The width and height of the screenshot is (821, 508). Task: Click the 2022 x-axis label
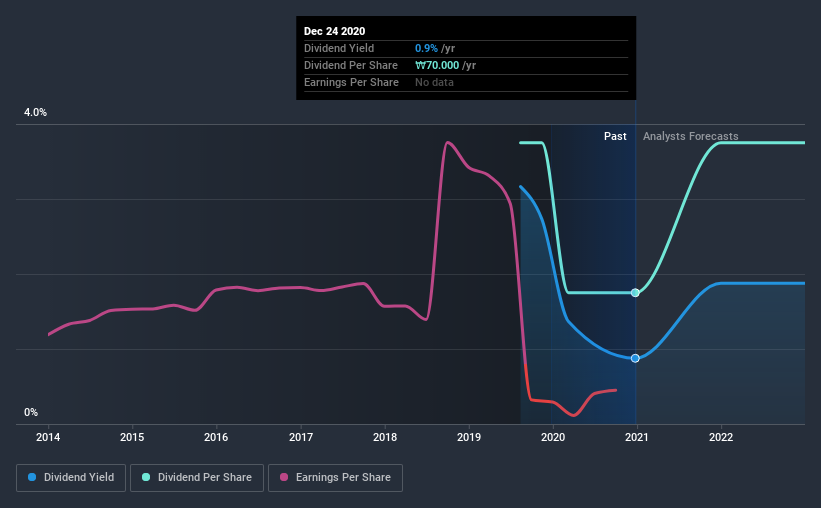pos(721,437)
